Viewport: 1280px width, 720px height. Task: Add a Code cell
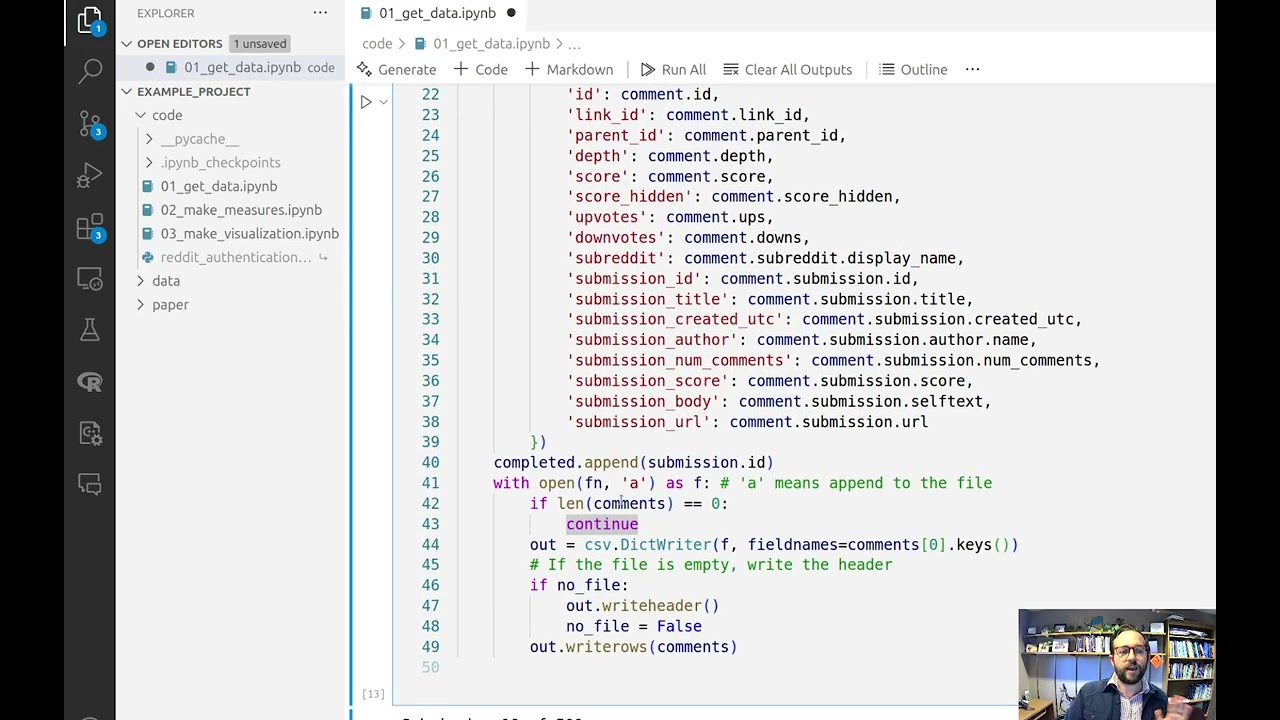coord(481,70)
